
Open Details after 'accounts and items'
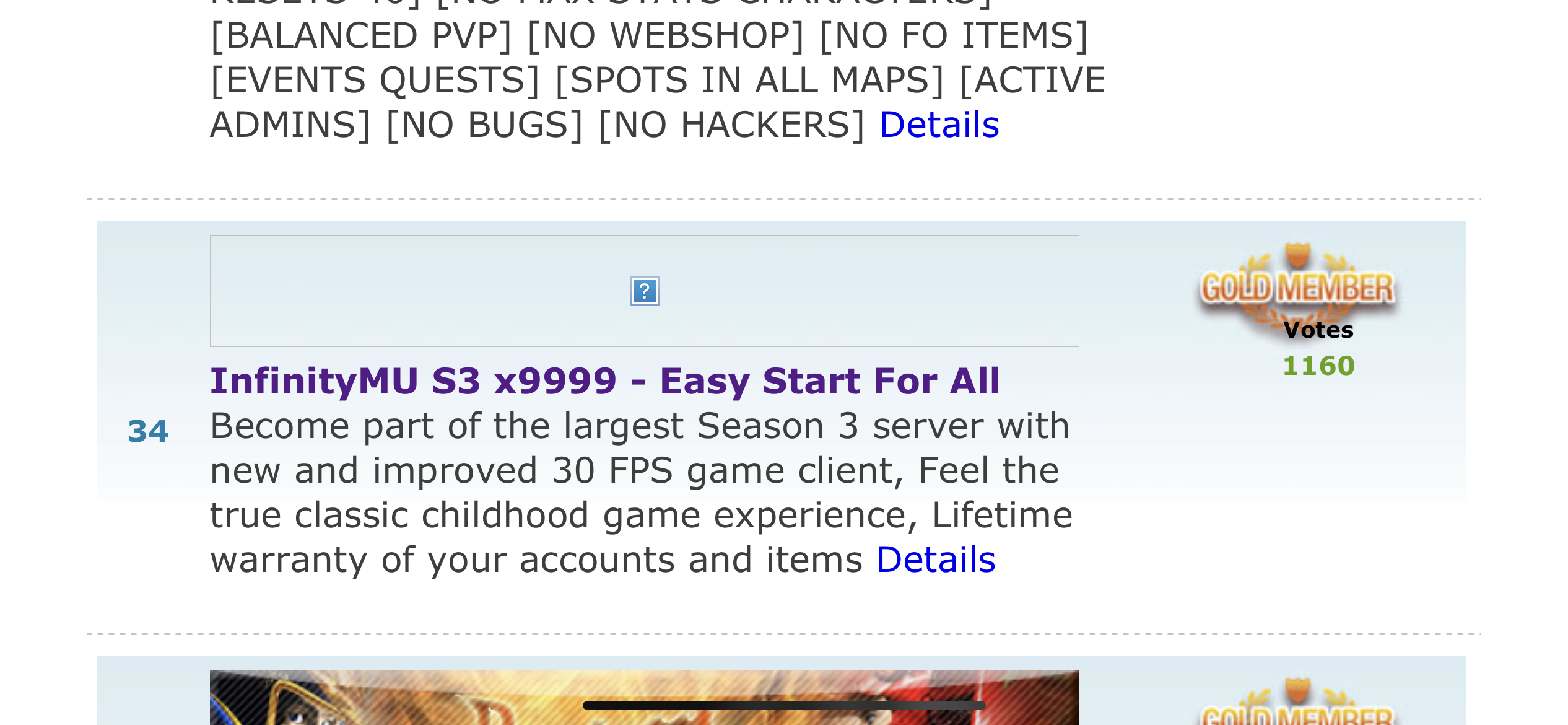(936, 560)
